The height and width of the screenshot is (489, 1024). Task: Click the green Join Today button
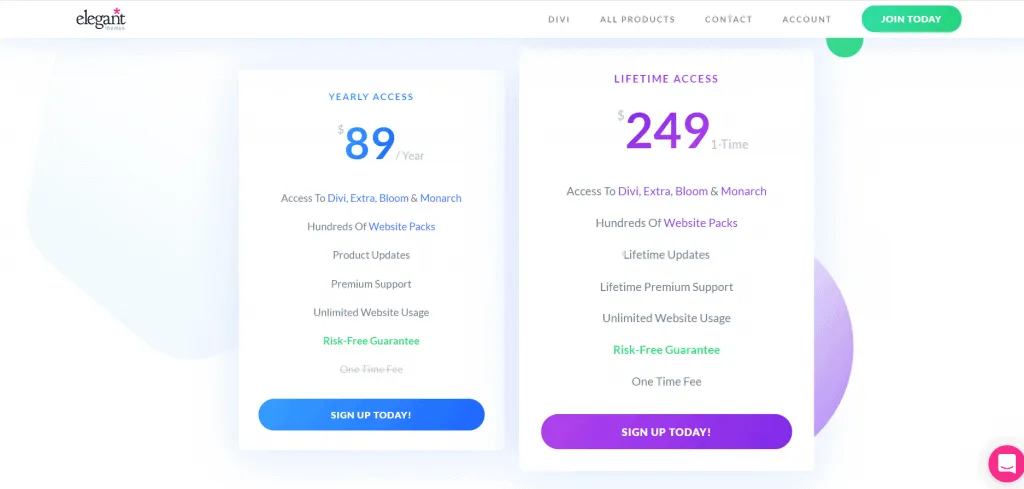[x=911, y=19]
